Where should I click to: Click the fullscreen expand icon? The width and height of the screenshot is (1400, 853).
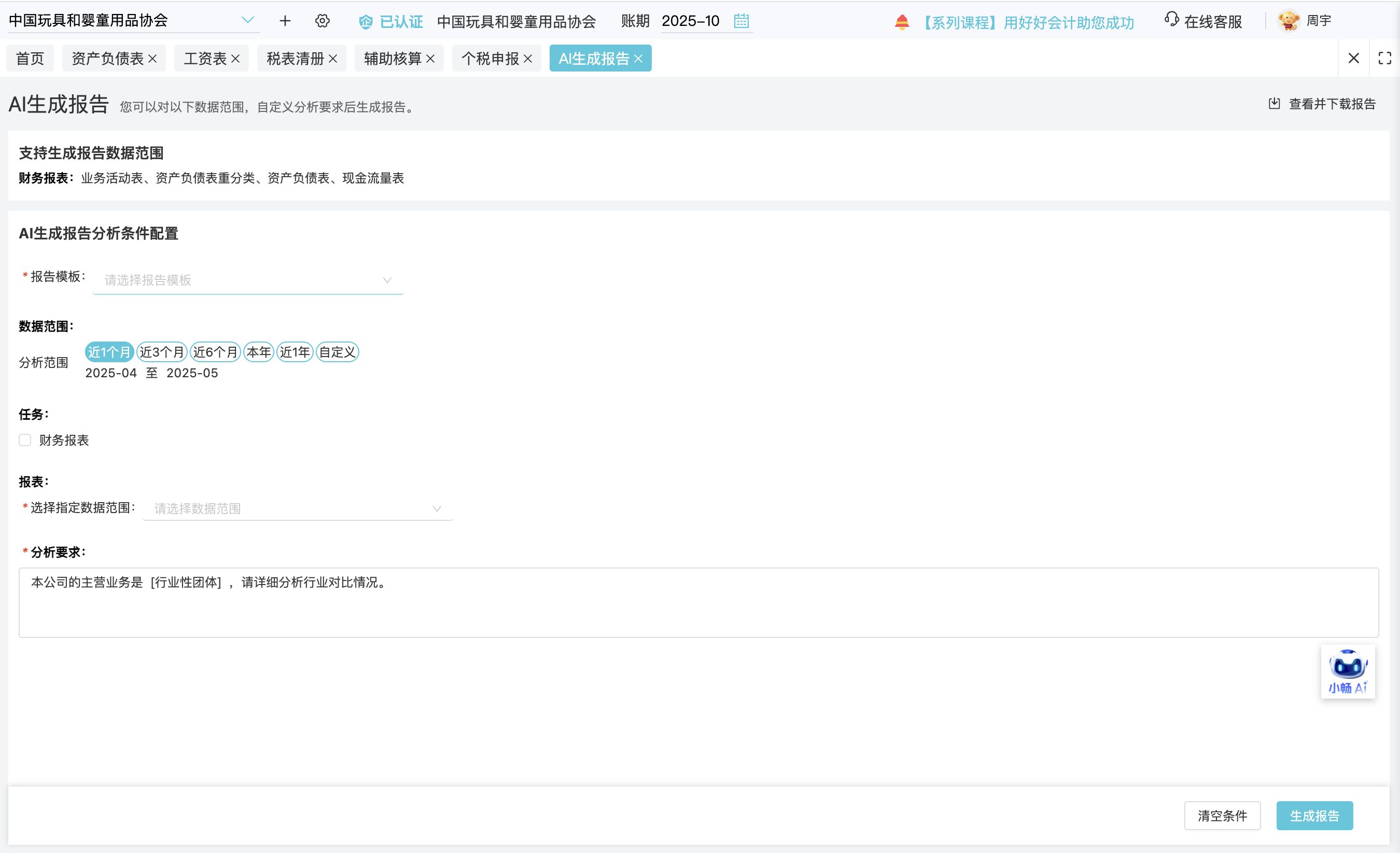click(x=1384, y=58)
